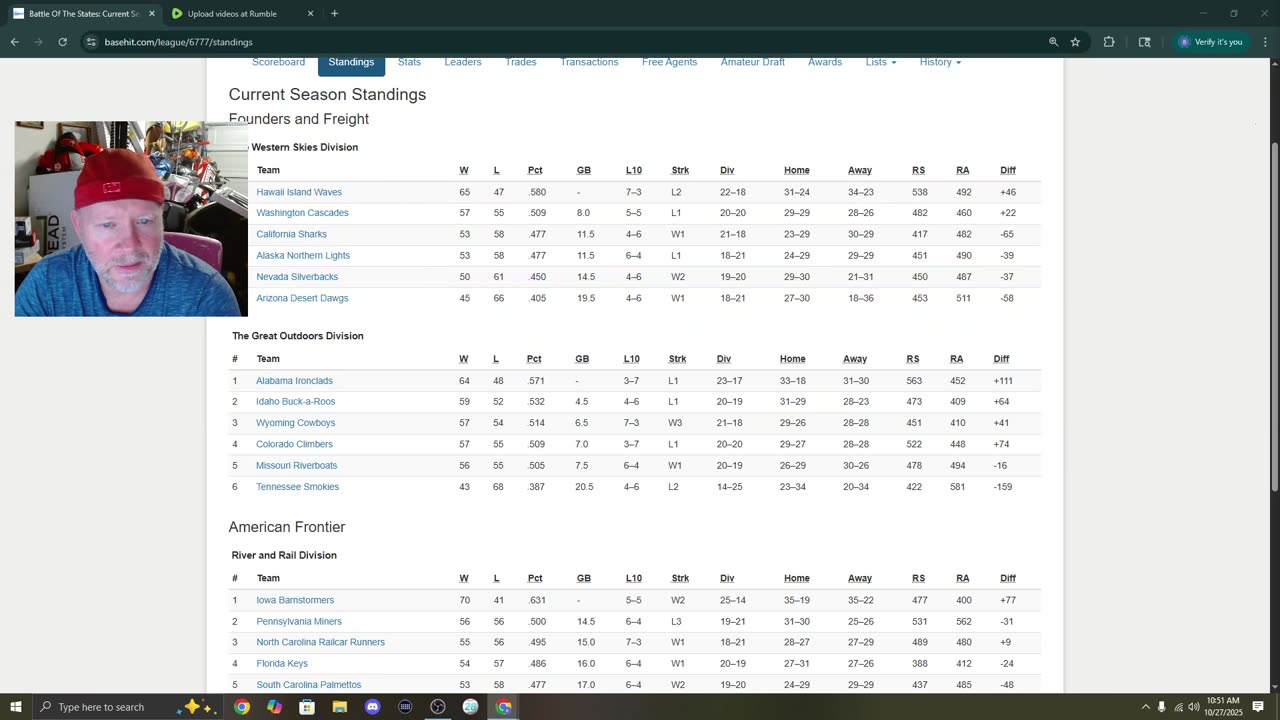Go to the Amateur Draft tab
1280x720 pixels.
tap(753, 62)
